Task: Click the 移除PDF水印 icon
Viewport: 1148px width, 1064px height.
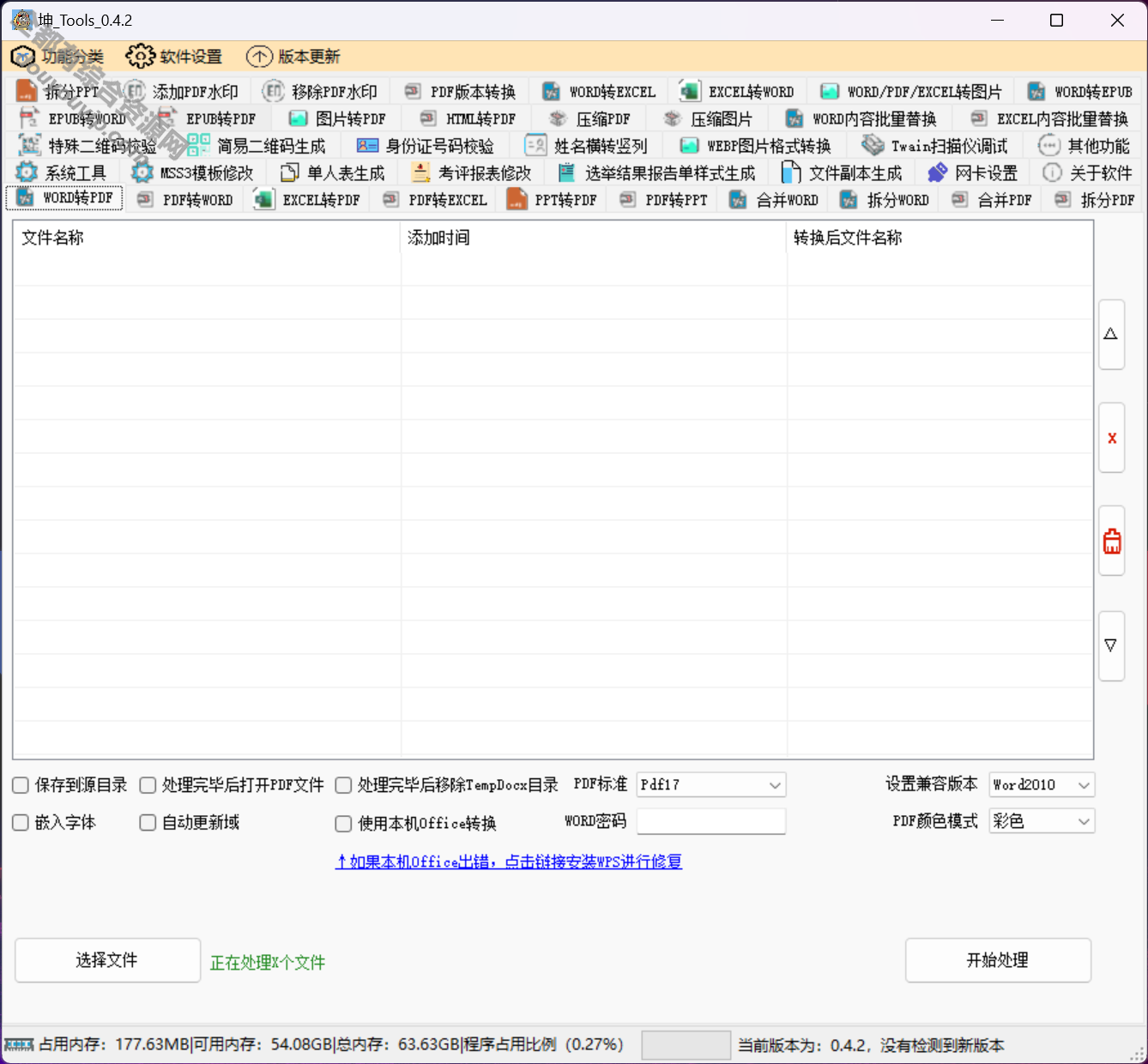Action: 273,91
